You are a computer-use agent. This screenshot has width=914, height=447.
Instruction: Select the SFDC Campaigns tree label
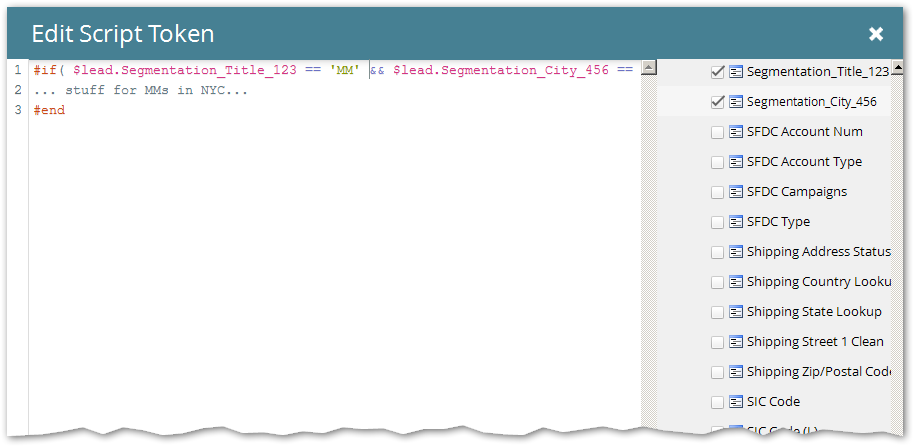pos(796,192)
